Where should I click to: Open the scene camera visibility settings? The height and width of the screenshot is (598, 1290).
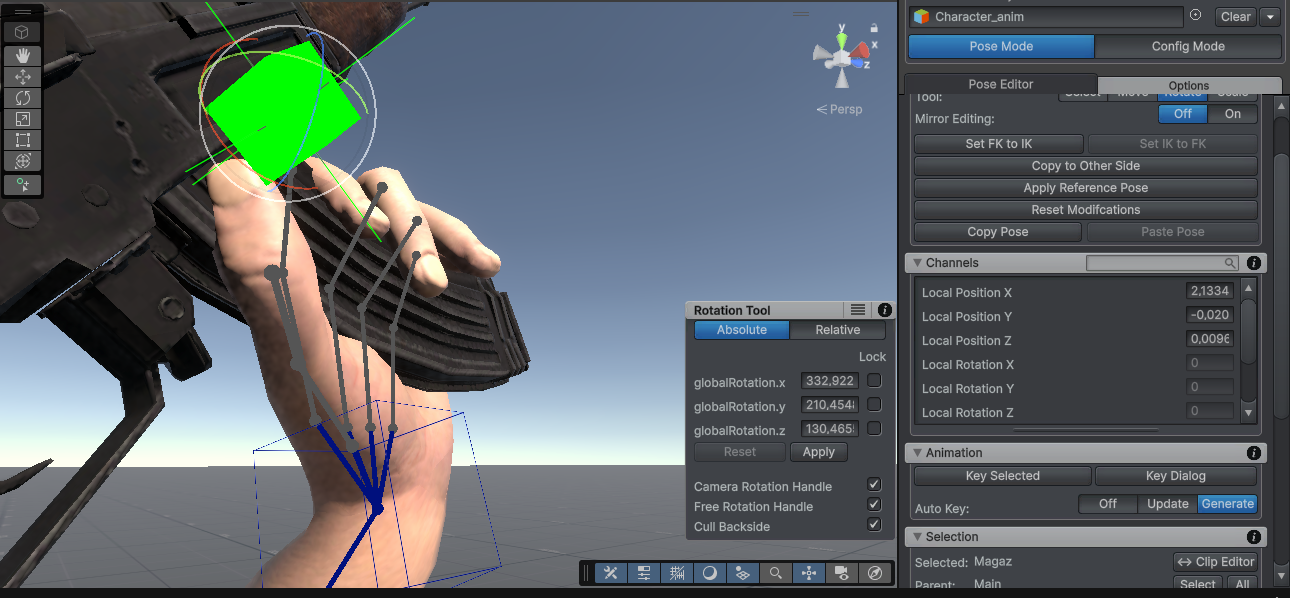point(842,573)
